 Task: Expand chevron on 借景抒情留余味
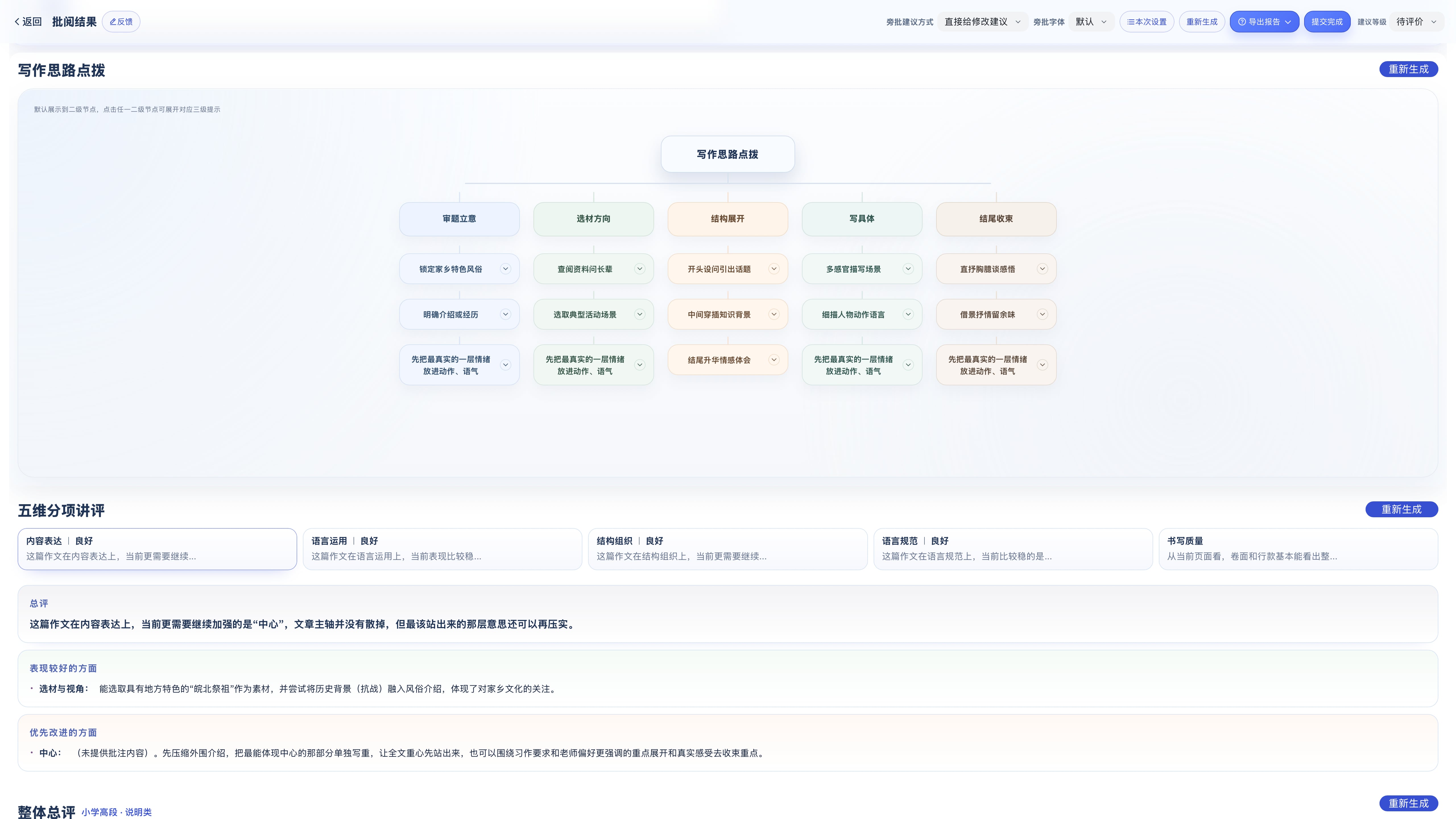(1042, 314)
